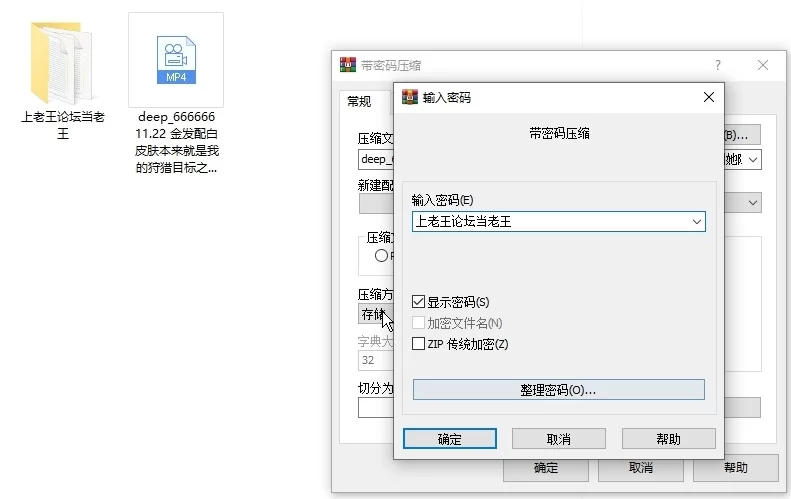Enable ZIP 传统加密(Z) checkbox
Screen dimensions: 791x499
click(418, 344)
